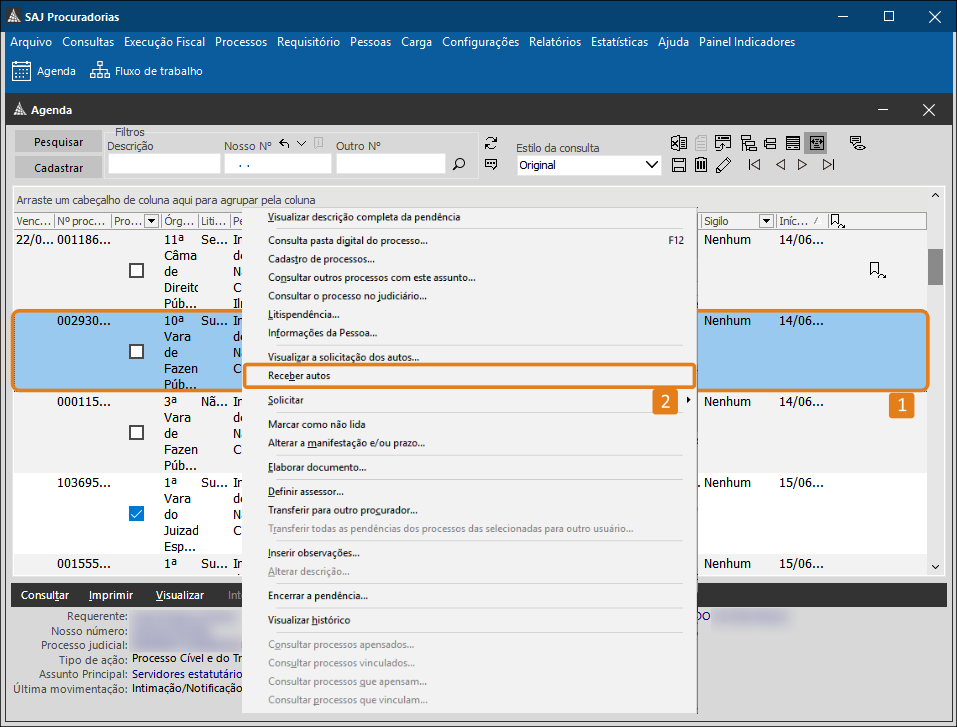
Task: Go to the first record arrow
Action: point(755,164)
